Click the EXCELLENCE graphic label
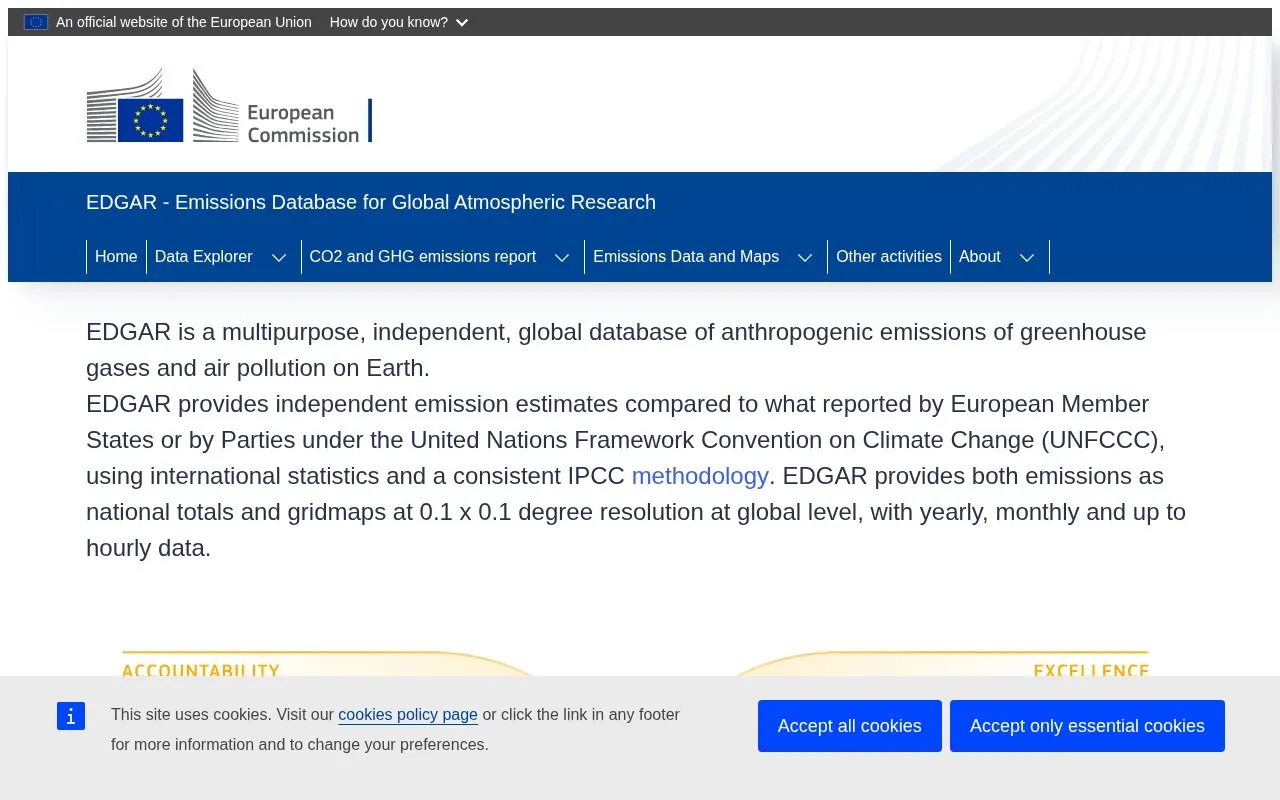The image size is (1280, 800). coord(1091,670)
